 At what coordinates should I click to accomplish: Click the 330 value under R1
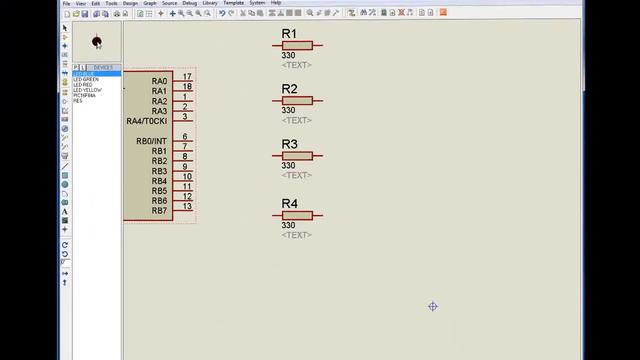(x=288, y=56)
